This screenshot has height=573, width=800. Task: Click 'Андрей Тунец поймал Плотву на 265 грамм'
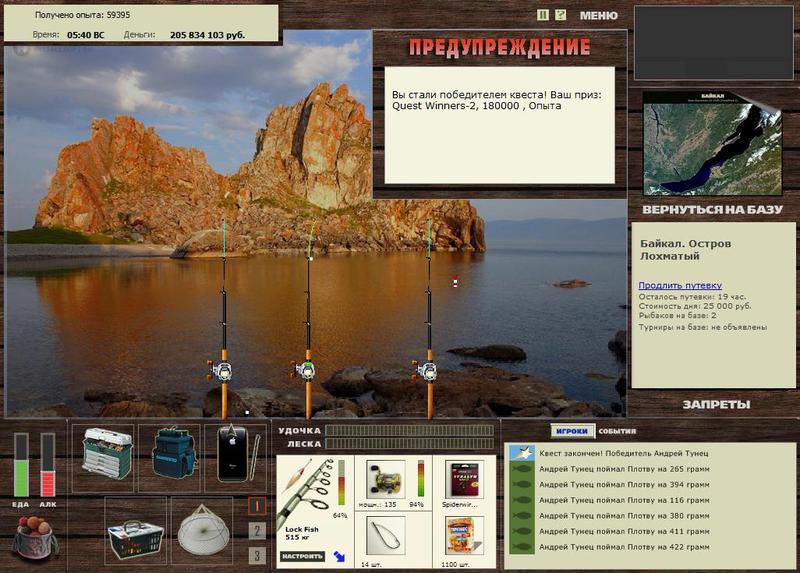(x=624, y=469)
